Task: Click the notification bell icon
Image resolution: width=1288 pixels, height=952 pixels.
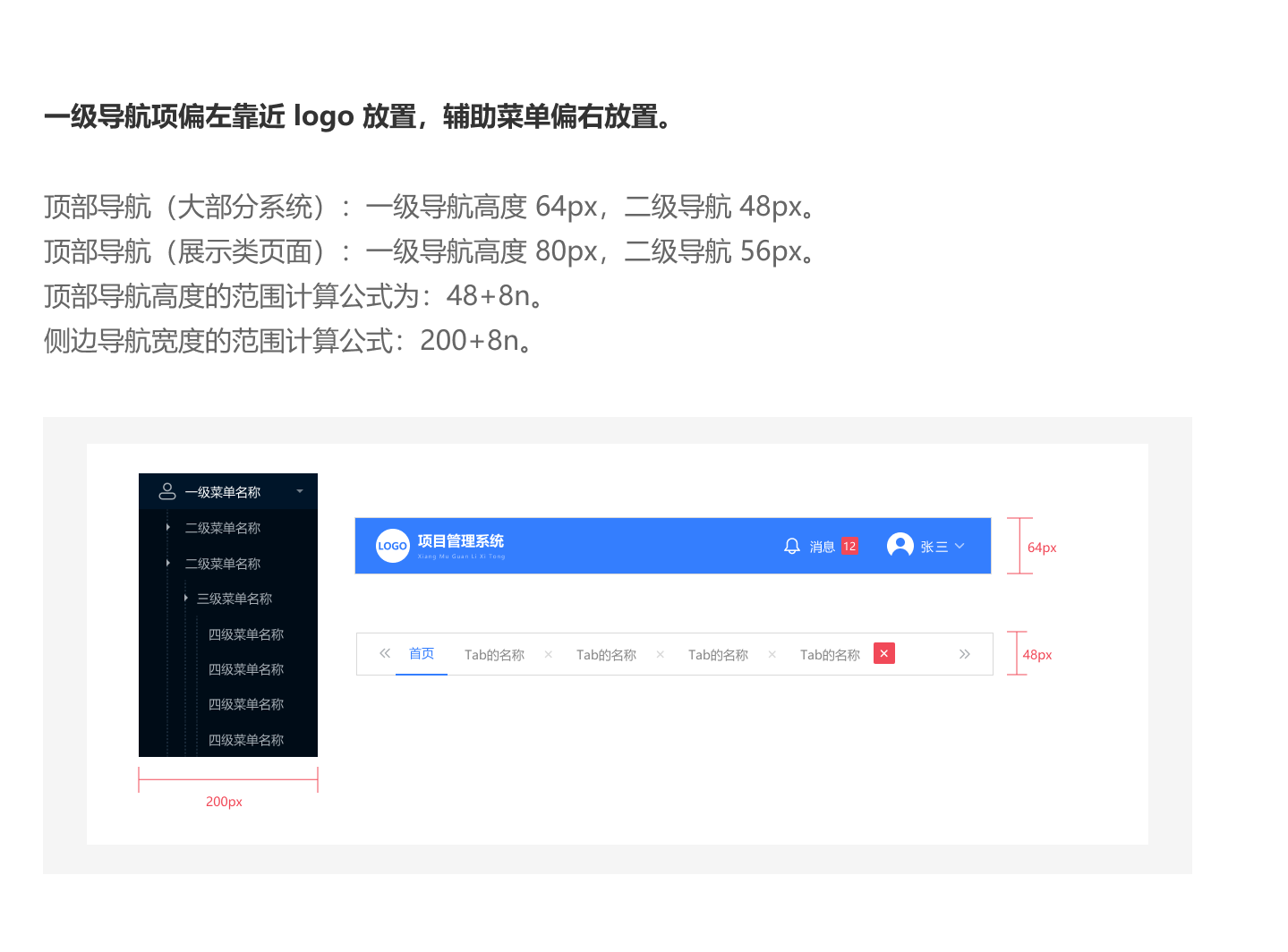Action: [x=792, y=546]
